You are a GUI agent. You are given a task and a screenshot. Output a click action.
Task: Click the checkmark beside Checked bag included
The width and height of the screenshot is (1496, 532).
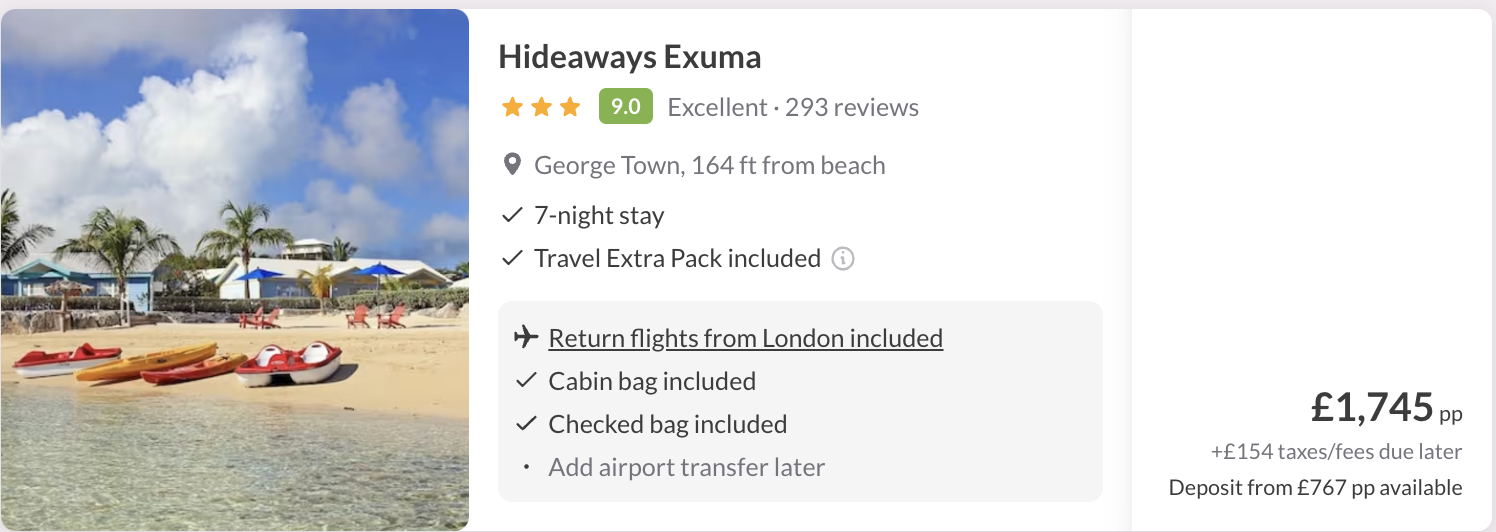click(526, 424)
